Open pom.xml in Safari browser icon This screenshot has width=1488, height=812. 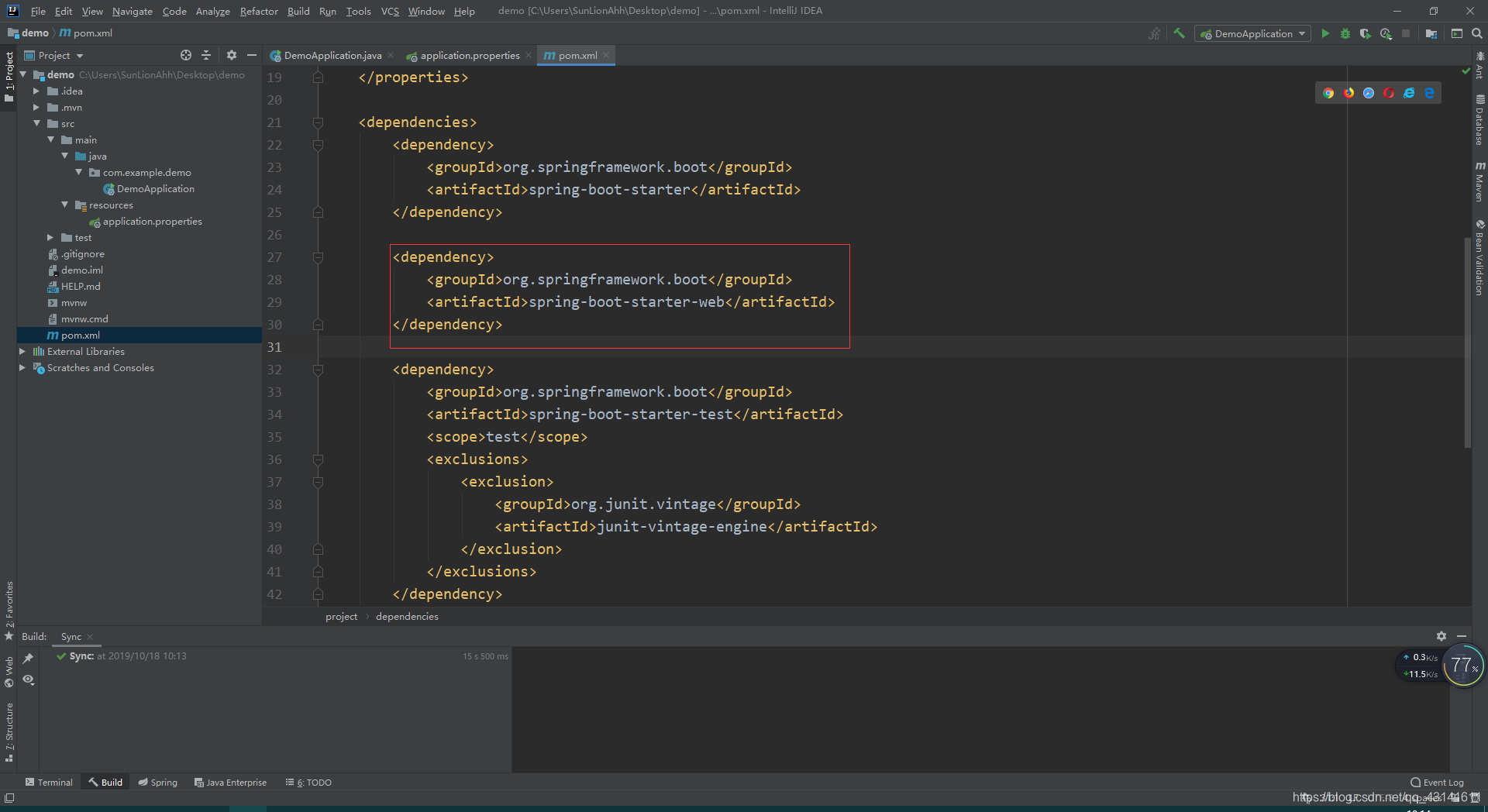click(1369, 93)
